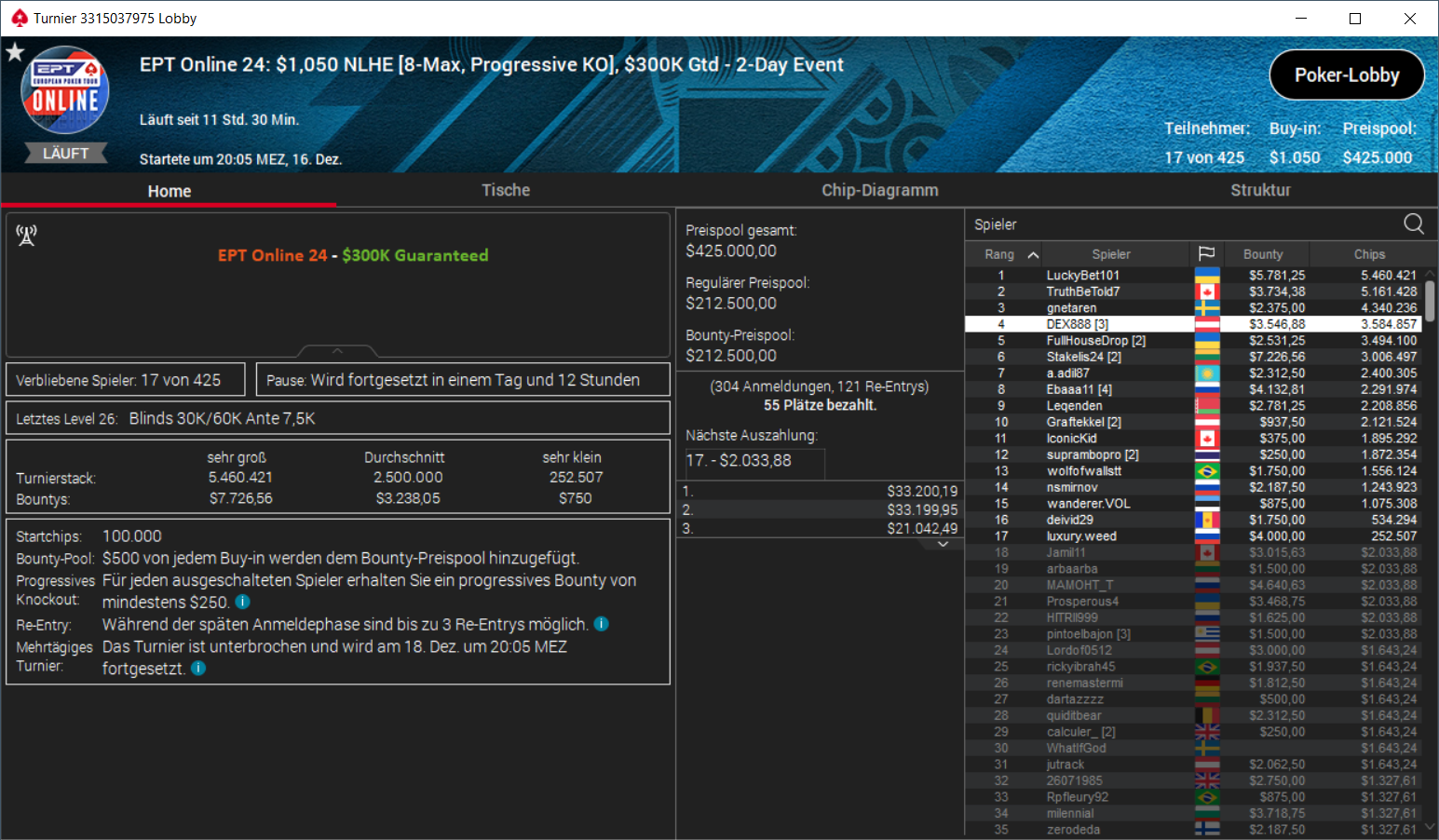Select player Stakelis24 [2]
Image resolution: width=1439 pixels, height=840 pixels.
[x=1194, y=357]
